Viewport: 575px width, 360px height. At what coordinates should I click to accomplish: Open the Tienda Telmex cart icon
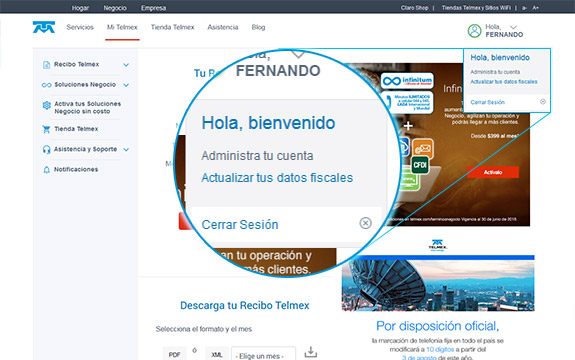(46, 129)
